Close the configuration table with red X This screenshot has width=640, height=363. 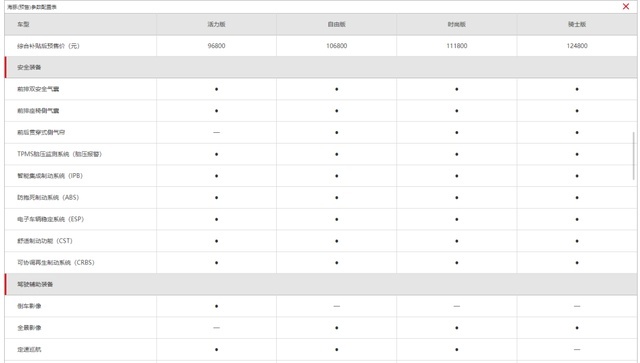tap(626, 7)
